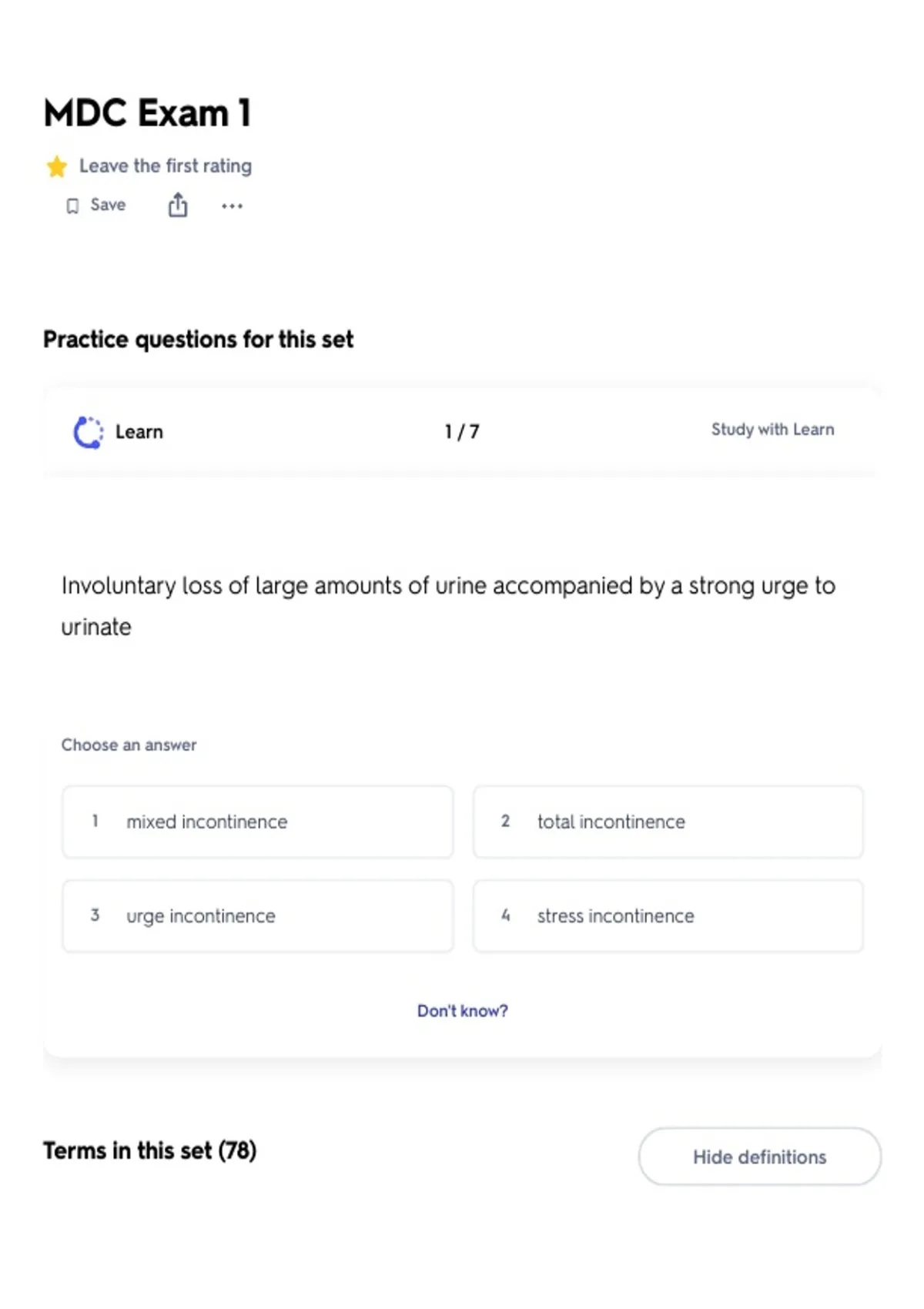Choose answer 3 urge incontinence
Screen dimensions: 924x1309
tap(257, 916)
